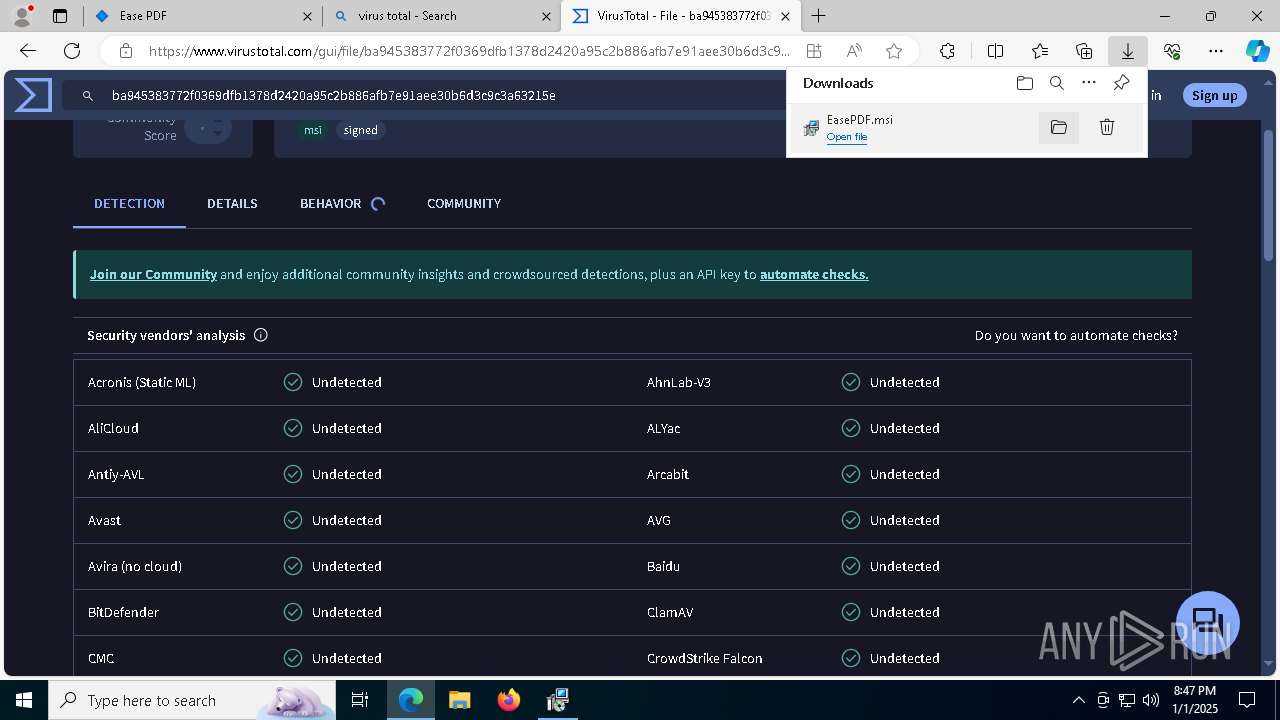This screenshot has width=1280, height=720.
Task: Click the VirusTotal logo icon
Action: click(33, 95)
